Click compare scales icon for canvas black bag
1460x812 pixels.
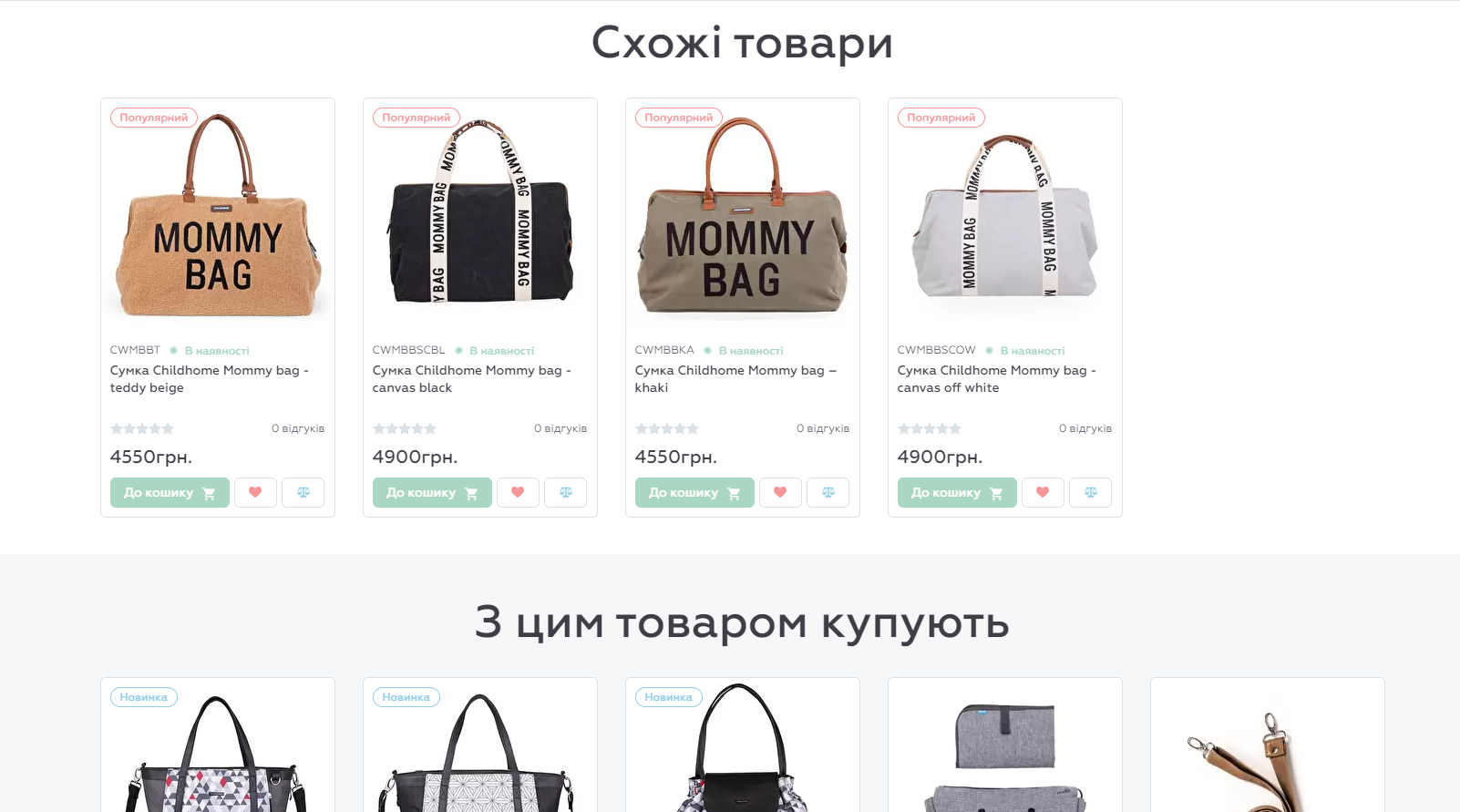coord(566,492)
